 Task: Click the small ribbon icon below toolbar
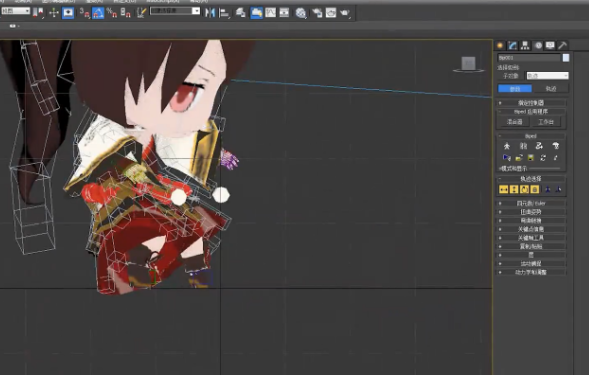12,26
